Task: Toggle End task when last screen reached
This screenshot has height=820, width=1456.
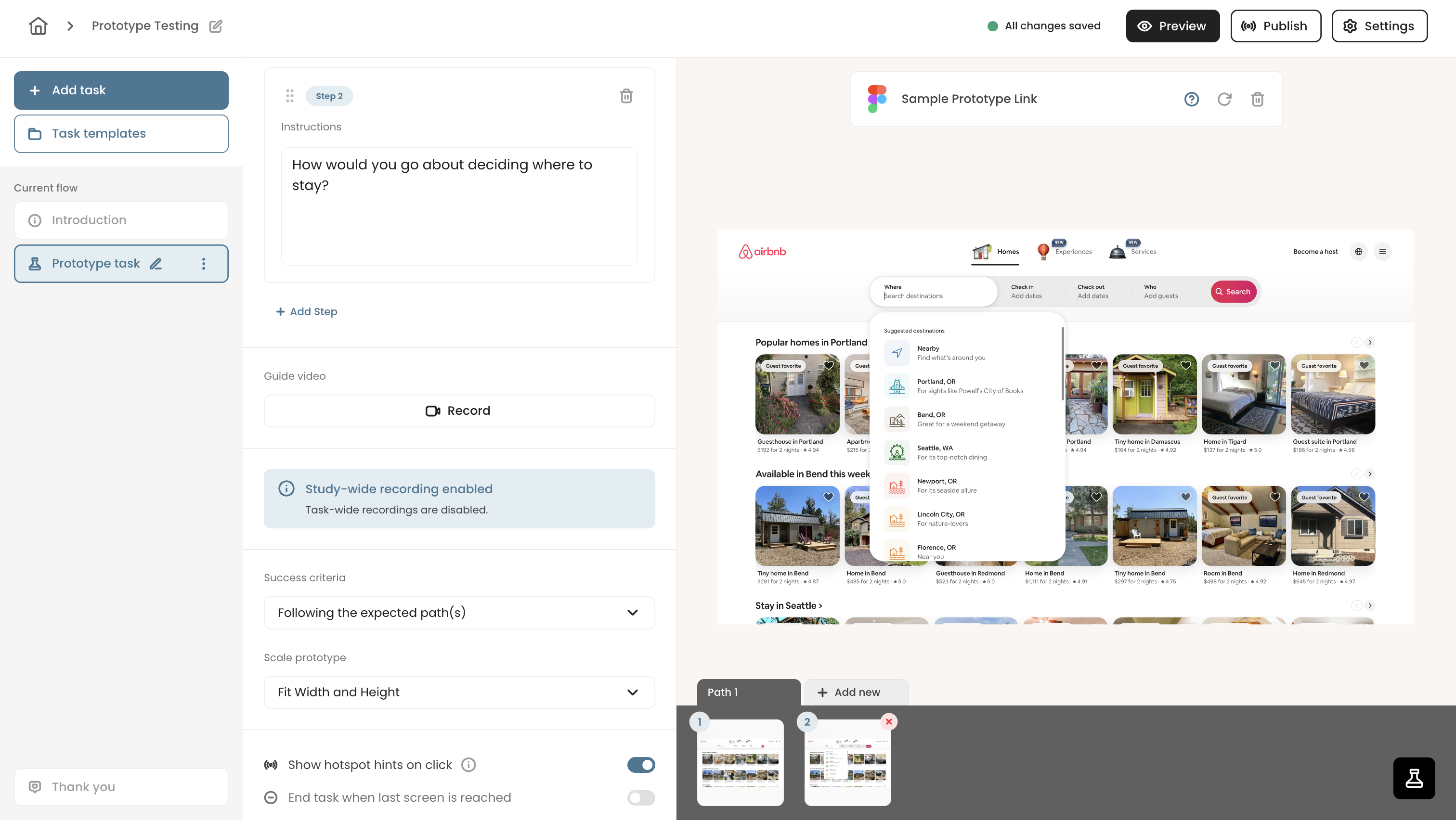Action: (x=641, y=797)
